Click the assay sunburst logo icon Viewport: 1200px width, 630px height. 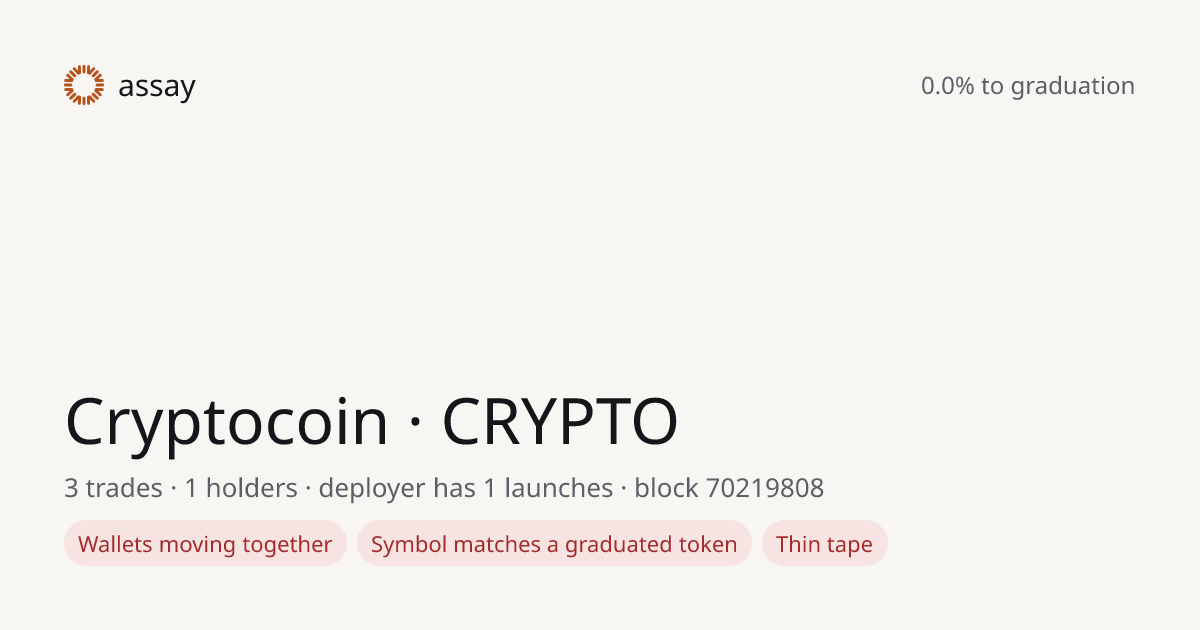(x=84, y=85)
